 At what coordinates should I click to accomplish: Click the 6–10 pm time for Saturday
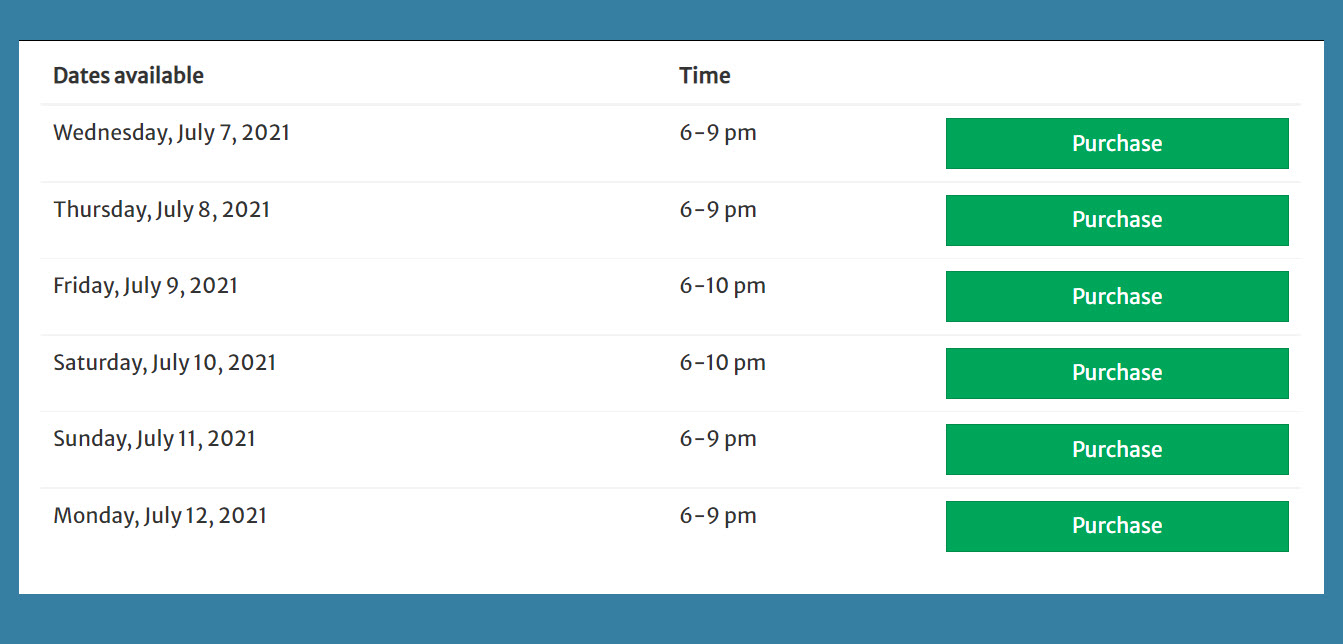coord(723,363)
